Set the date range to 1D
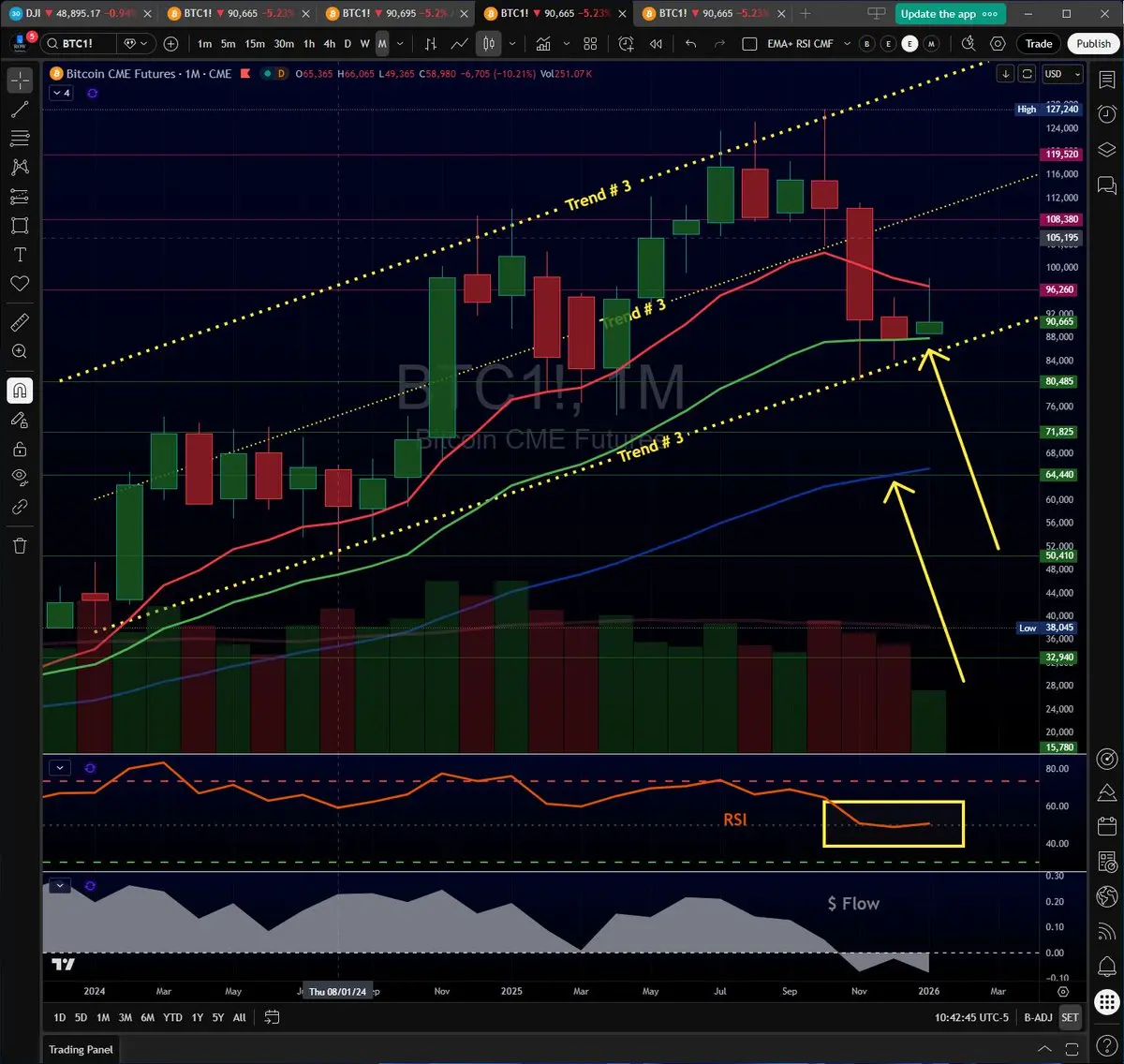1124x1064 pixels. pos(59,1017)
